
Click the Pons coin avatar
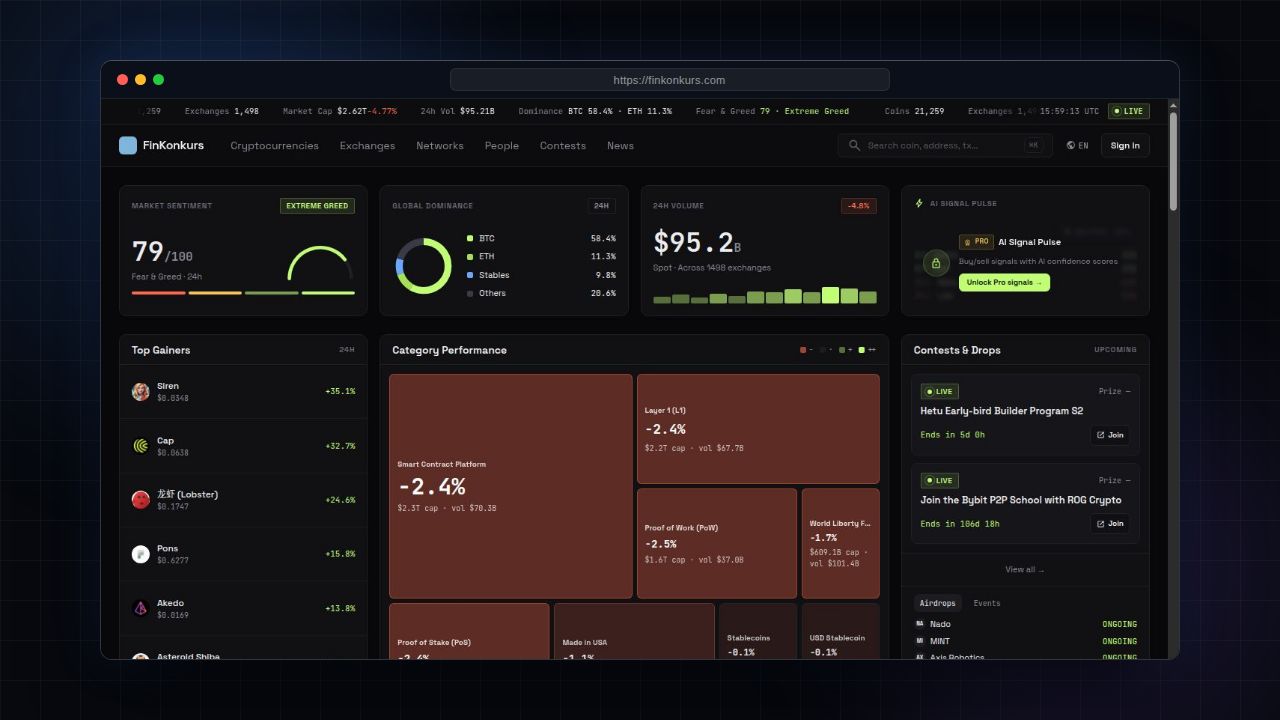pyautogui.click(x=141, y=554)
